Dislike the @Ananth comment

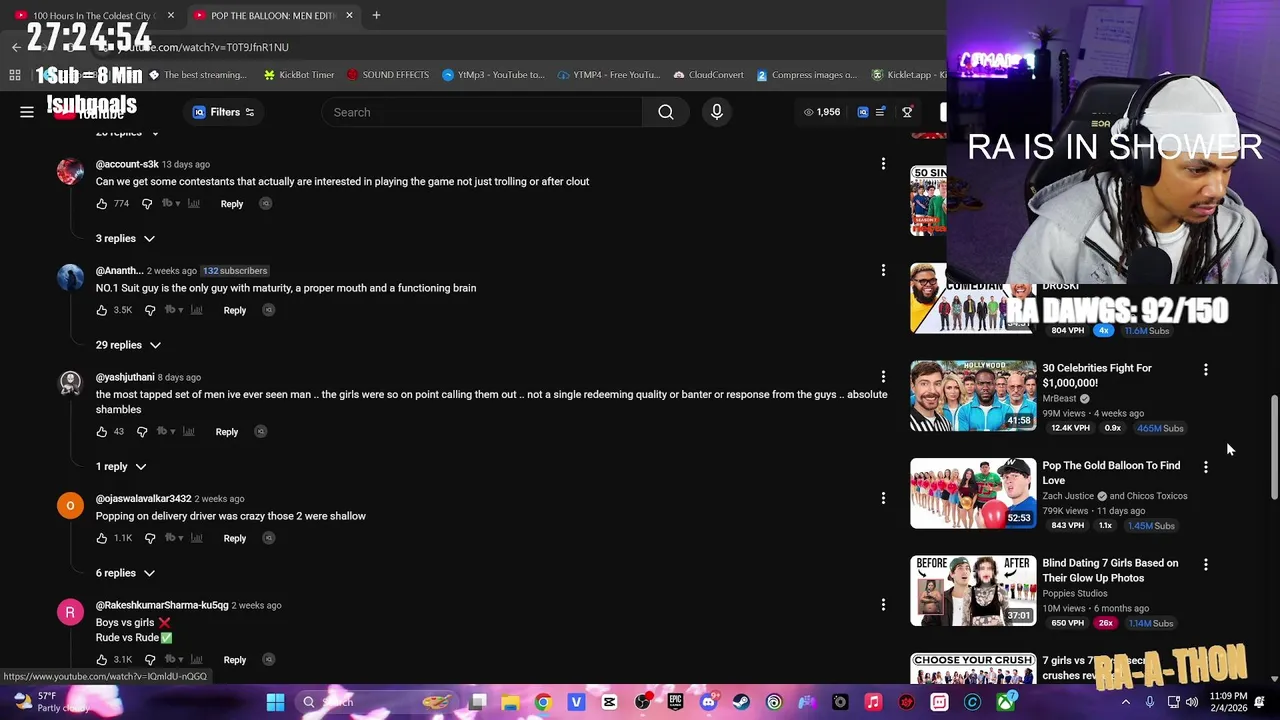pos(150,310)
